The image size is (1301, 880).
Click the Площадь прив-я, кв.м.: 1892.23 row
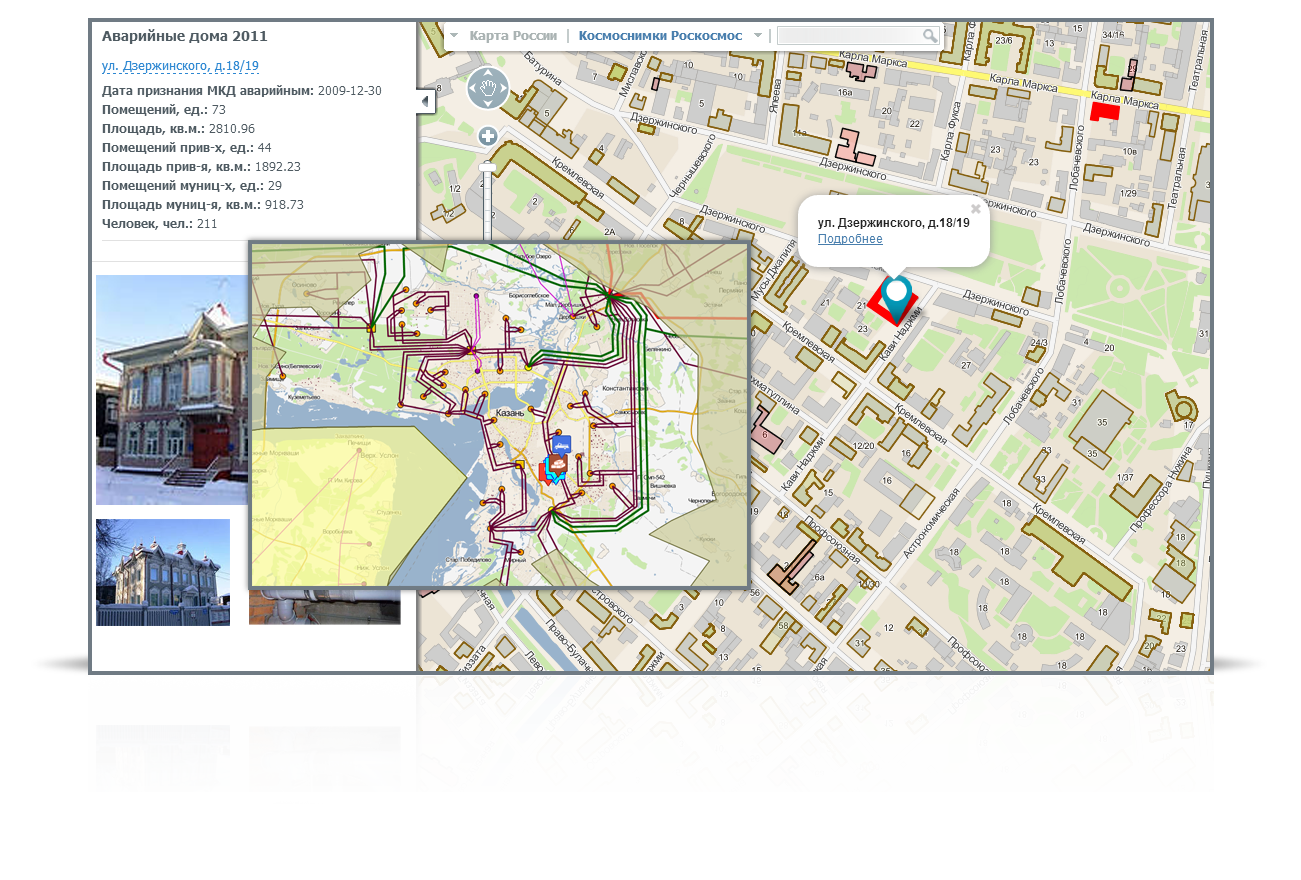point(202,167)
